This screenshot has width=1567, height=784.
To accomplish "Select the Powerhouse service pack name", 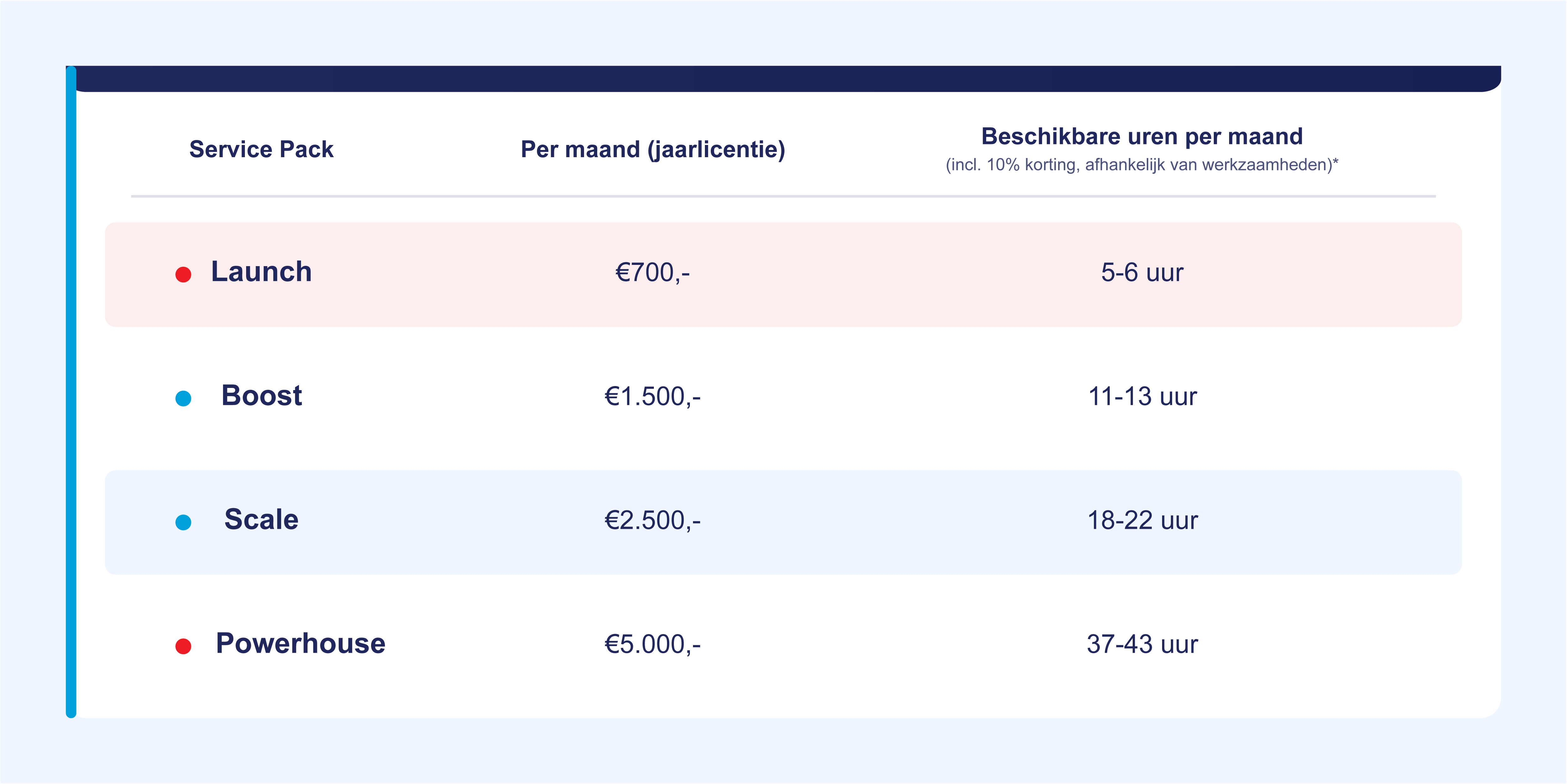I will click(x=301, y=643).
